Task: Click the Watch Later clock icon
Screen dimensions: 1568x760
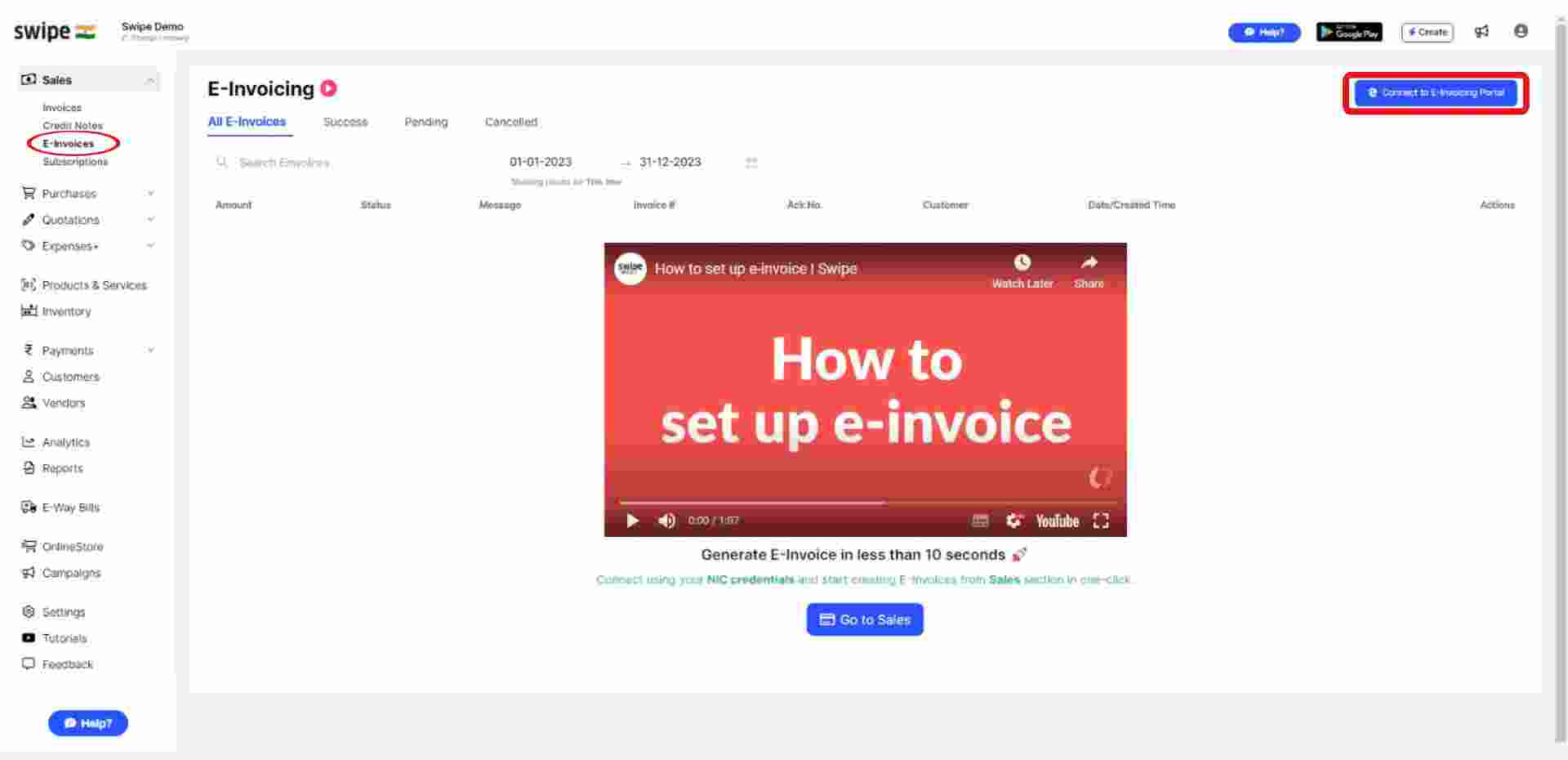Action: [1022, 262]
